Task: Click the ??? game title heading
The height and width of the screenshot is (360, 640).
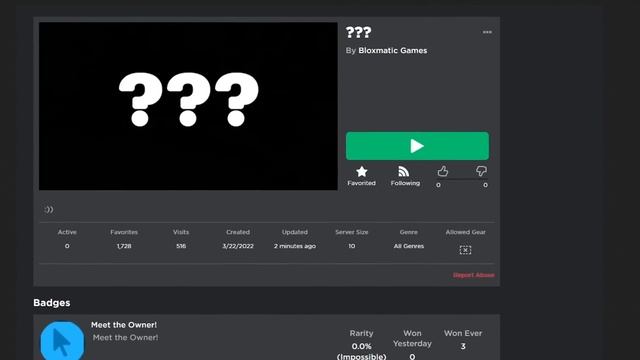Action: click(358, 32)
